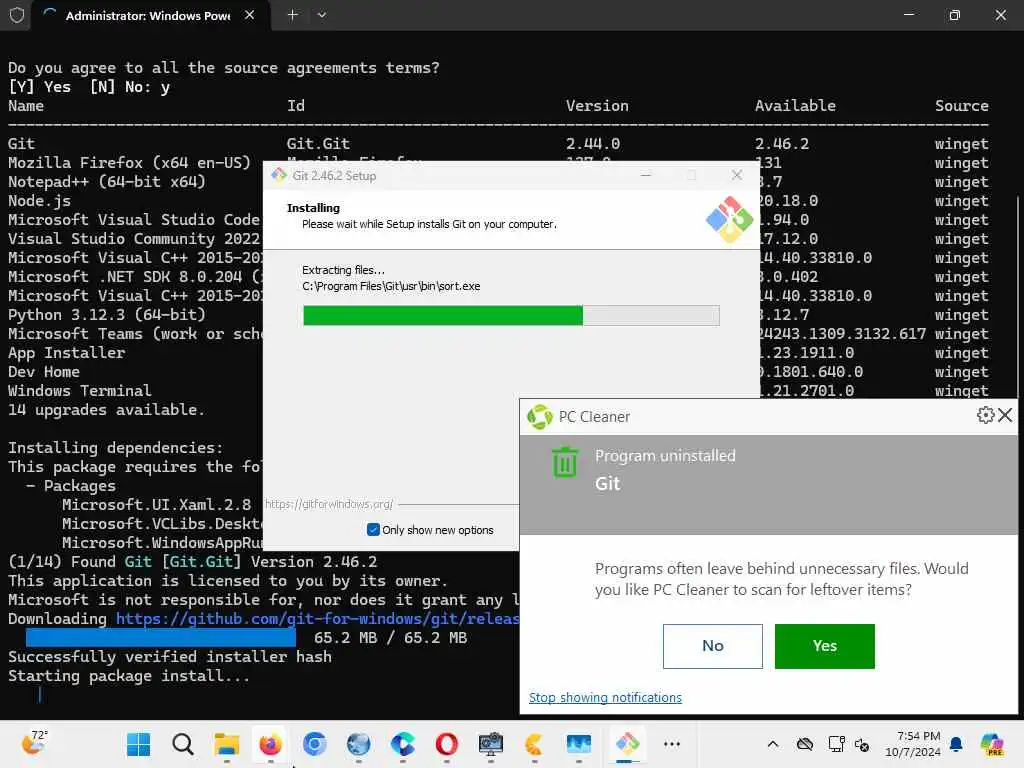Click the gitforwindows.org link in setup
Image resolution: width=1024 pixels, height=768 pixels.
328,504
